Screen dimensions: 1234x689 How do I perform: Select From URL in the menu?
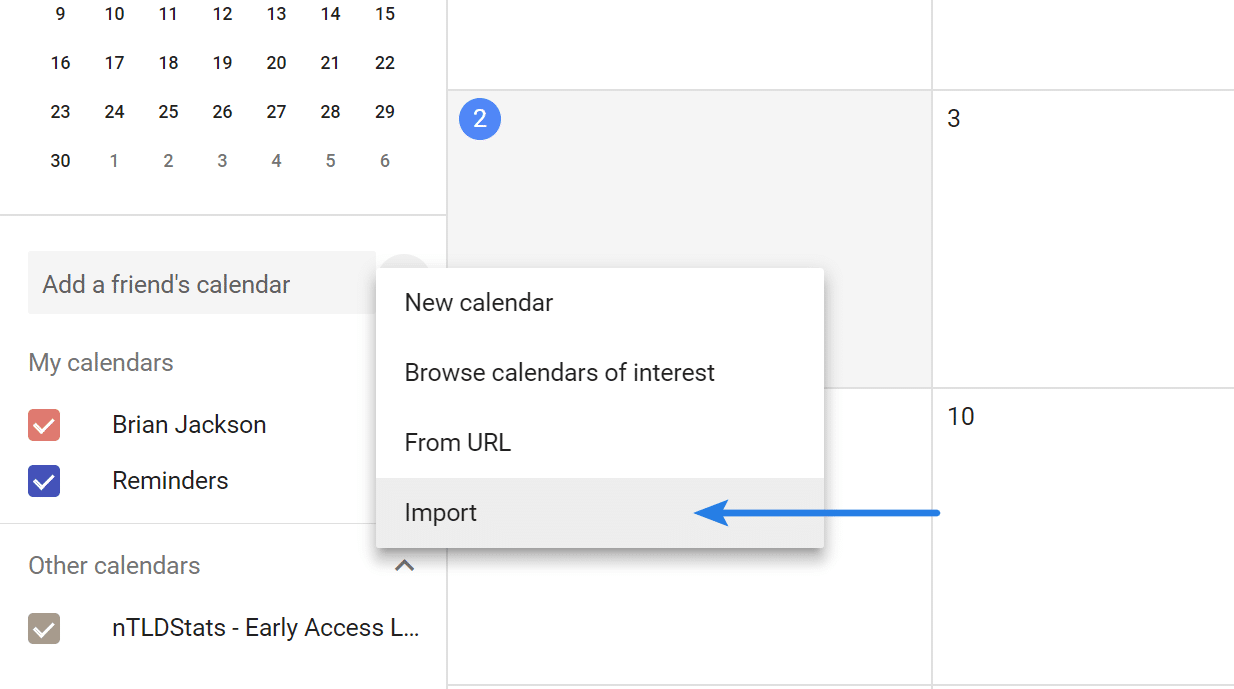click(x=457, y=442)
